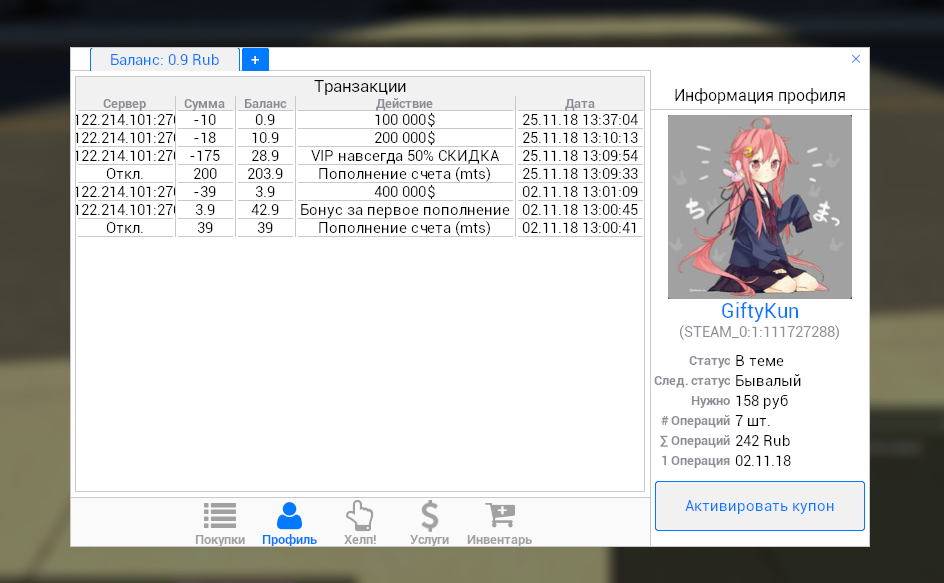Sort by the Действие column header
Screen dimensions: 944x583
pyautogui.click(x=405, y=104)
